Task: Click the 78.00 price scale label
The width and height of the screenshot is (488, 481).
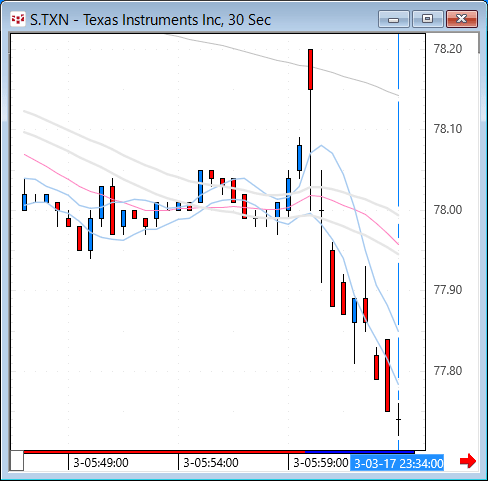Action: pyautogui.click(x=448, y=210)
